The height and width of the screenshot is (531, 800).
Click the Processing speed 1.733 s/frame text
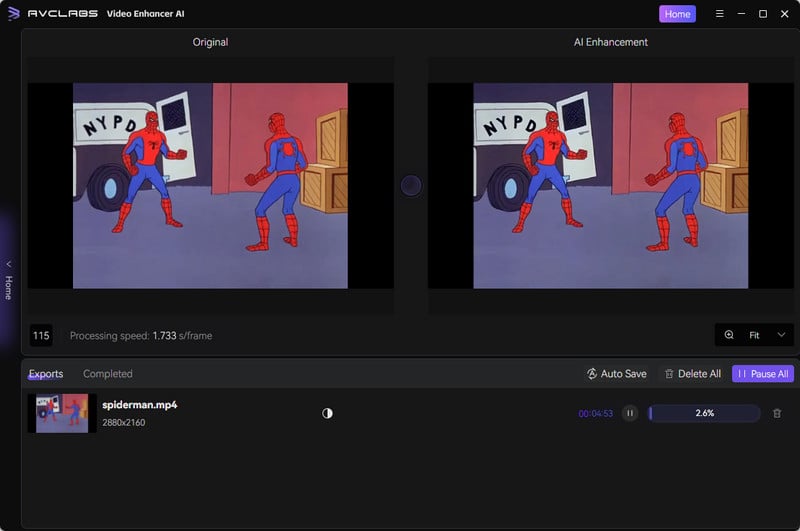tap(141, 336)
